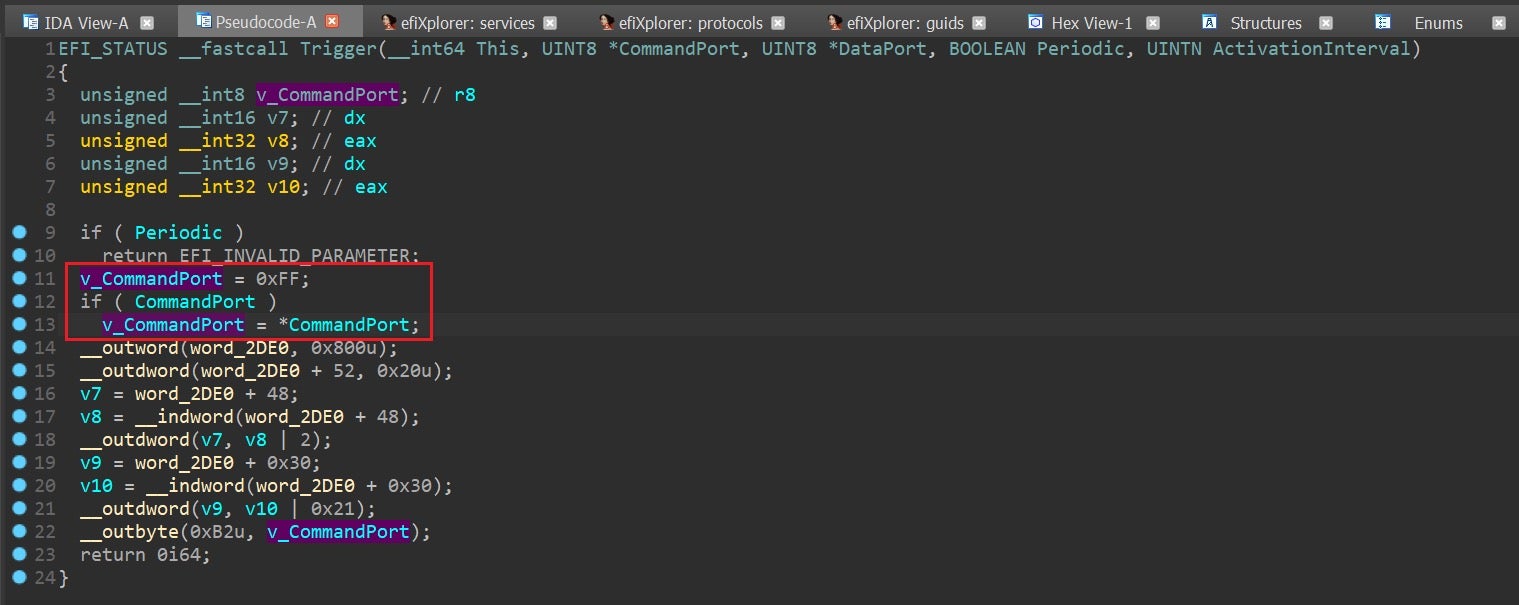The height and width of the screenshot is (605, 1519).
Task: Click the Structures tab icon
Action: click(1209, 22)
